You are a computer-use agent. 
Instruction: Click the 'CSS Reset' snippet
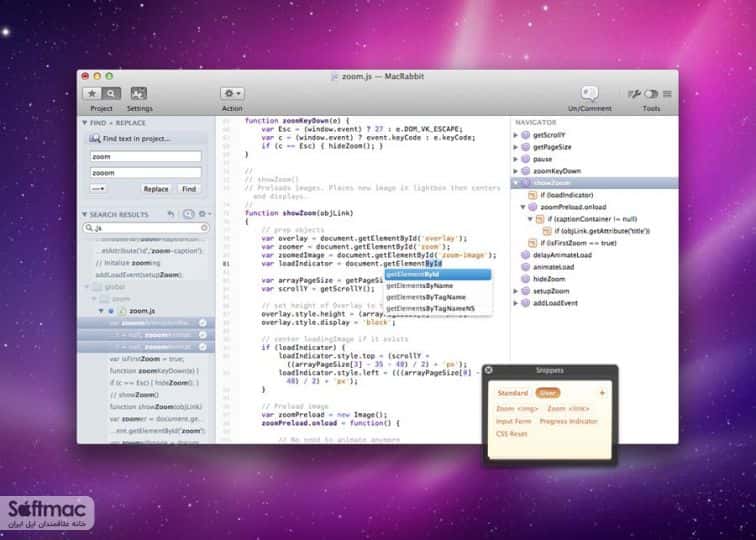tap(512, 434)
